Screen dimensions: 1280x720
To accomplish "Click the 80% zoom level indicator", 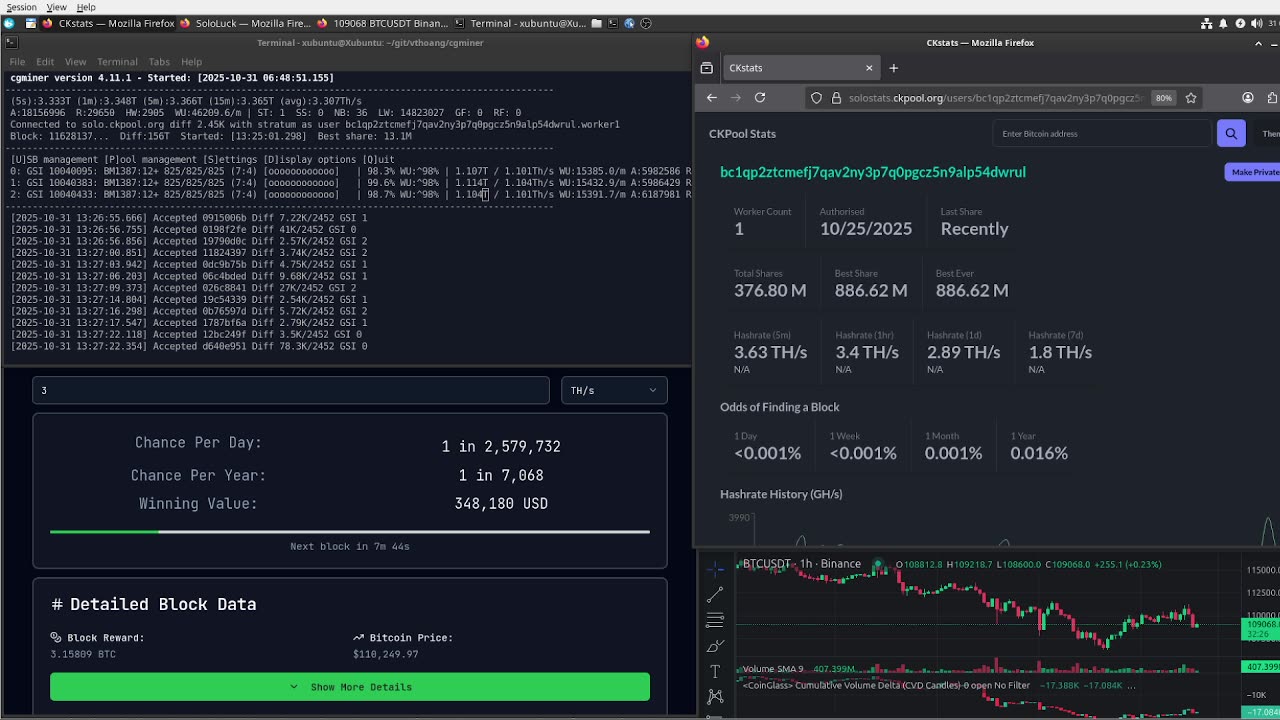I will point(1163,98).
